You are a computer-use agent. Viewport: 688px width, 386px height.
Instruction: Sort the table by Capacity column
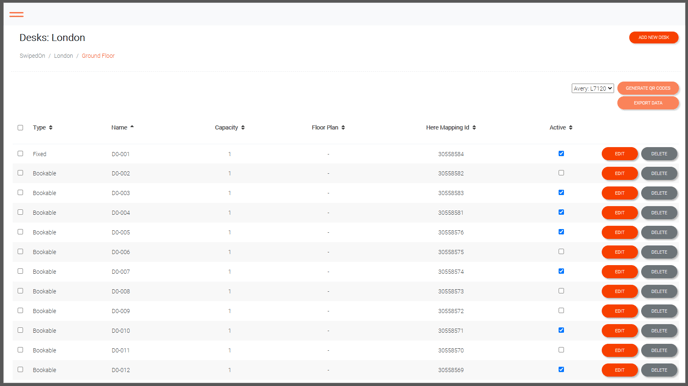229,128
